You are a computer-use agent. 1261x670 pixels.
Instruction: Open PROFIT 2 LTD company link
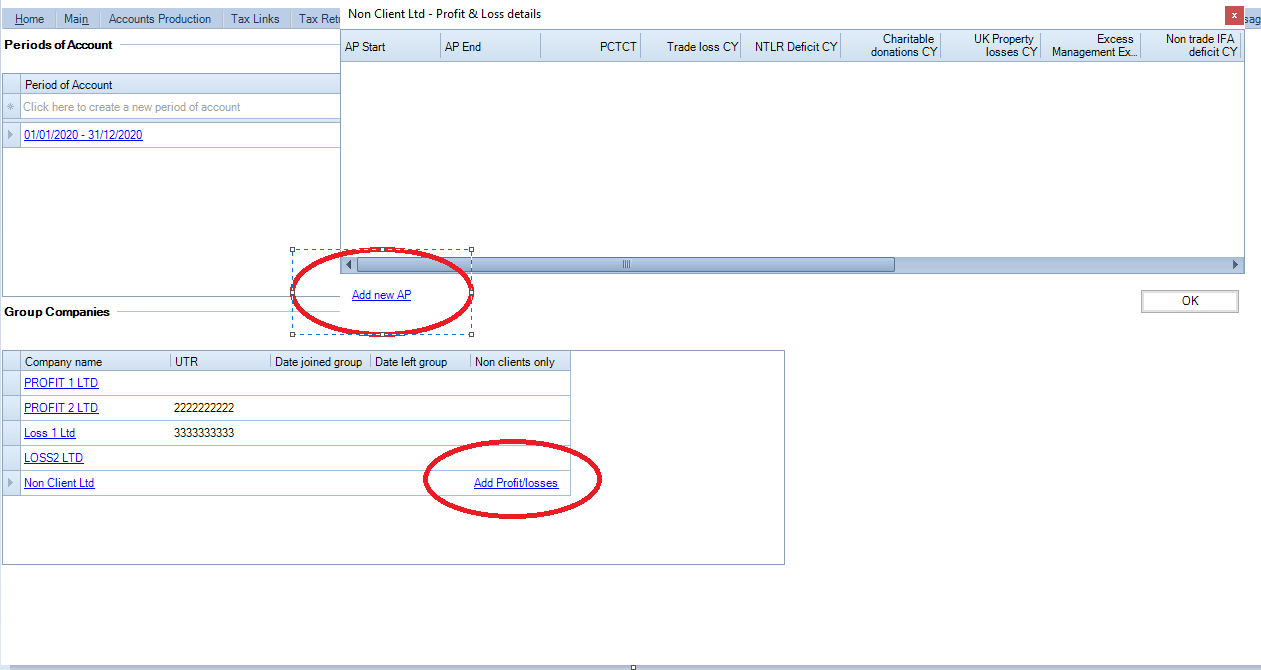[x=61, y=408]
